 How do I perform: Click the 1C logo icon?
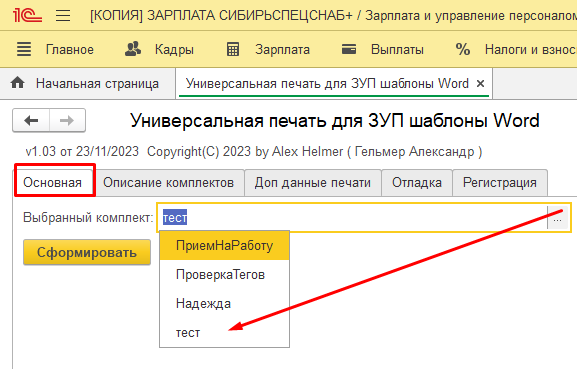pos(27,15)
